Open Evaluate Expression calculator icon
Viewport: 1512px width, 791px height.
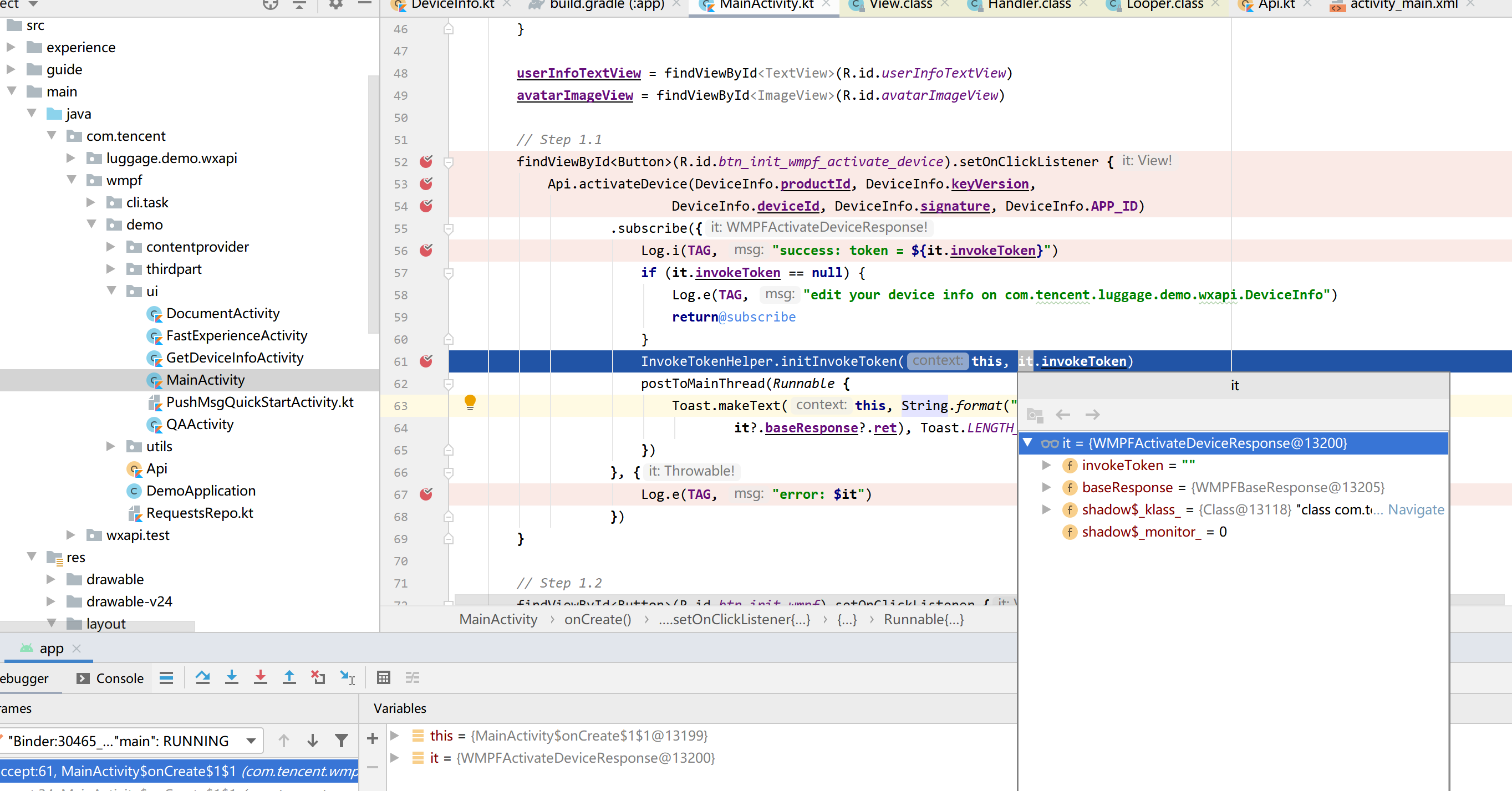[x=383, y=678]
